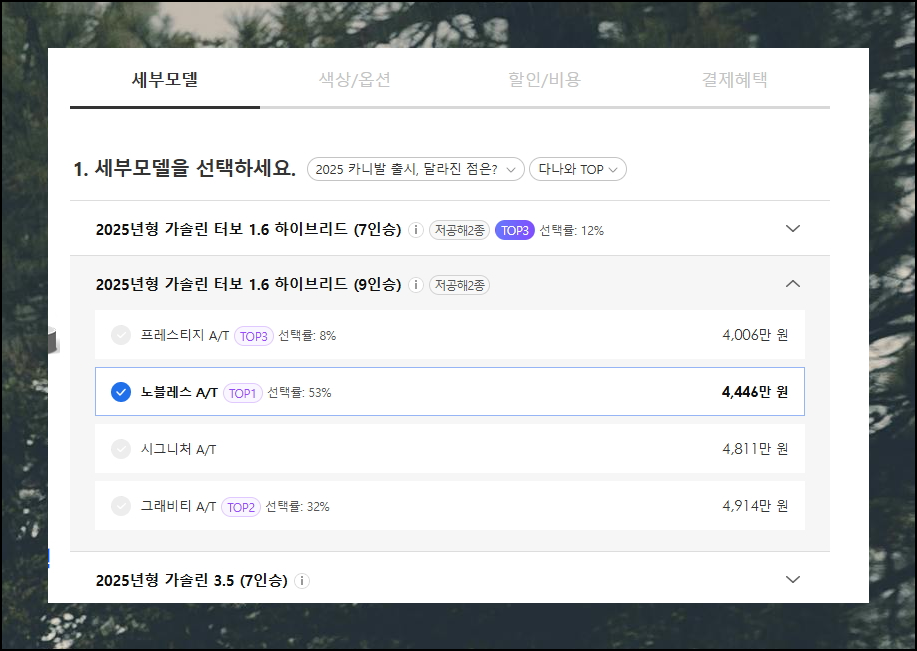
Task: Click the filled TOP3 badge in 7인승 header
Action: tap(515, 230)
